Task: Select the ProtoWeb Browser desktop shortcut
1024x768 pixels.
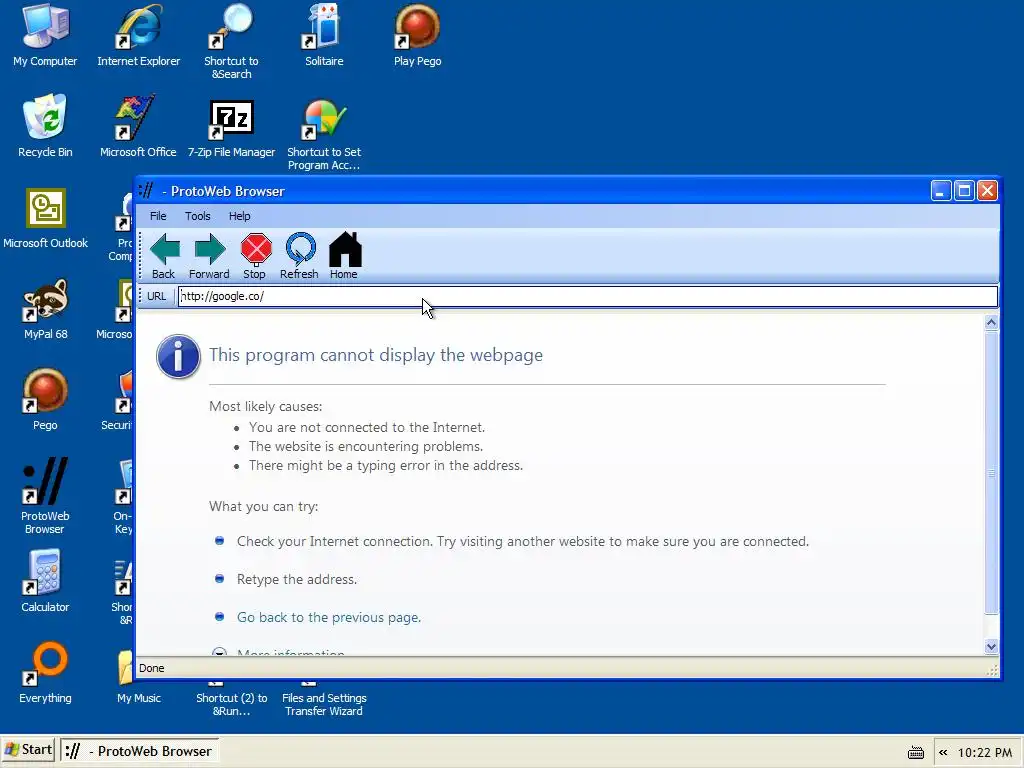Action: (45, 496)
